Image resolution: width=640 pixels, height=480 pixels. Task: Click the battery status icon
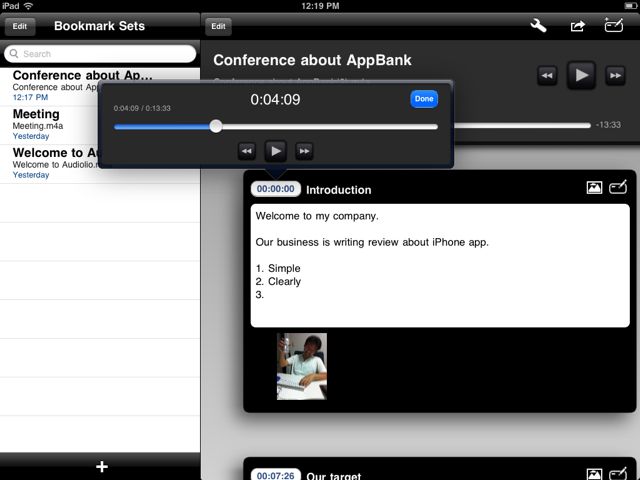click(630, 5)
